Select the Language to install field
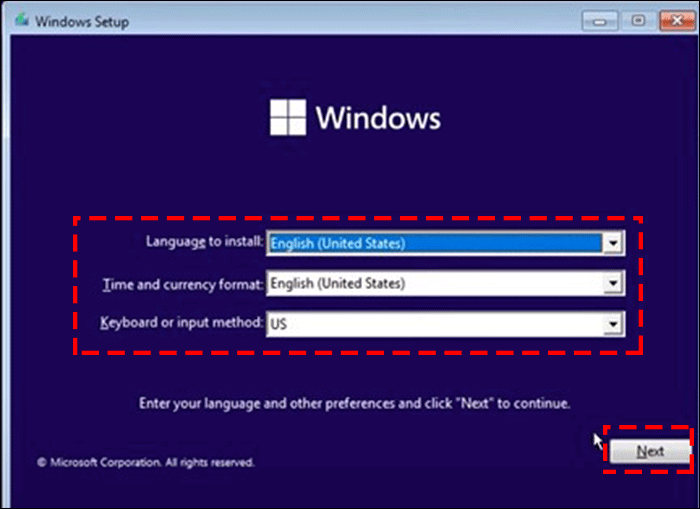Viewport: 700px width, 509px height. click(x=445, y=243)
